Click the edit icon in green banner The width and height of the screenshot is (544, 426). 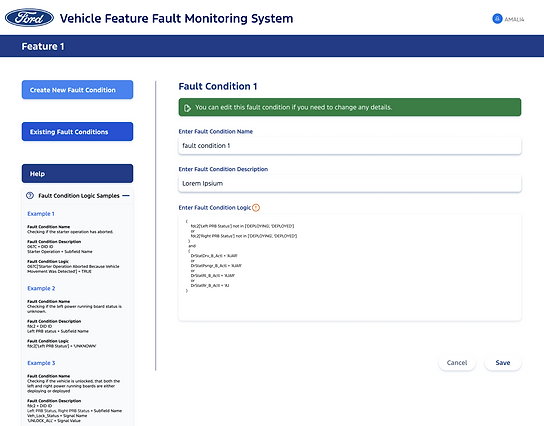click(187, 108)
